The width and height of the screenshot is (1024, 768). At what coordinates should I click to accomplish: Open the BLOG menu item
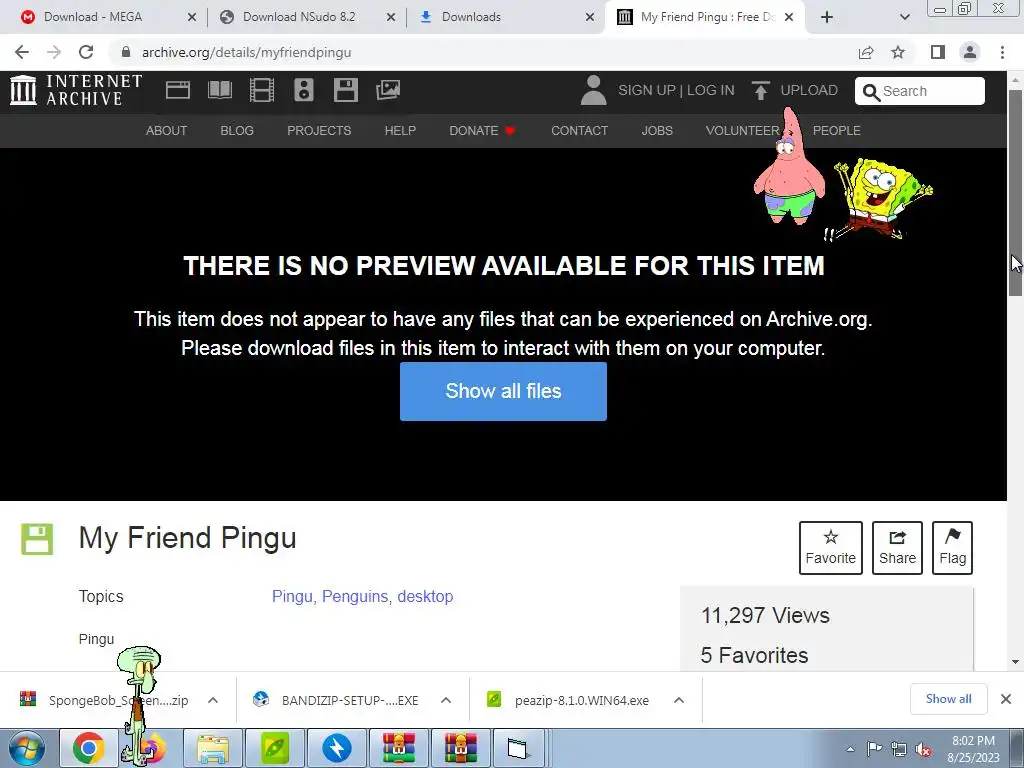pyautogui.click(x=237, y=131)
